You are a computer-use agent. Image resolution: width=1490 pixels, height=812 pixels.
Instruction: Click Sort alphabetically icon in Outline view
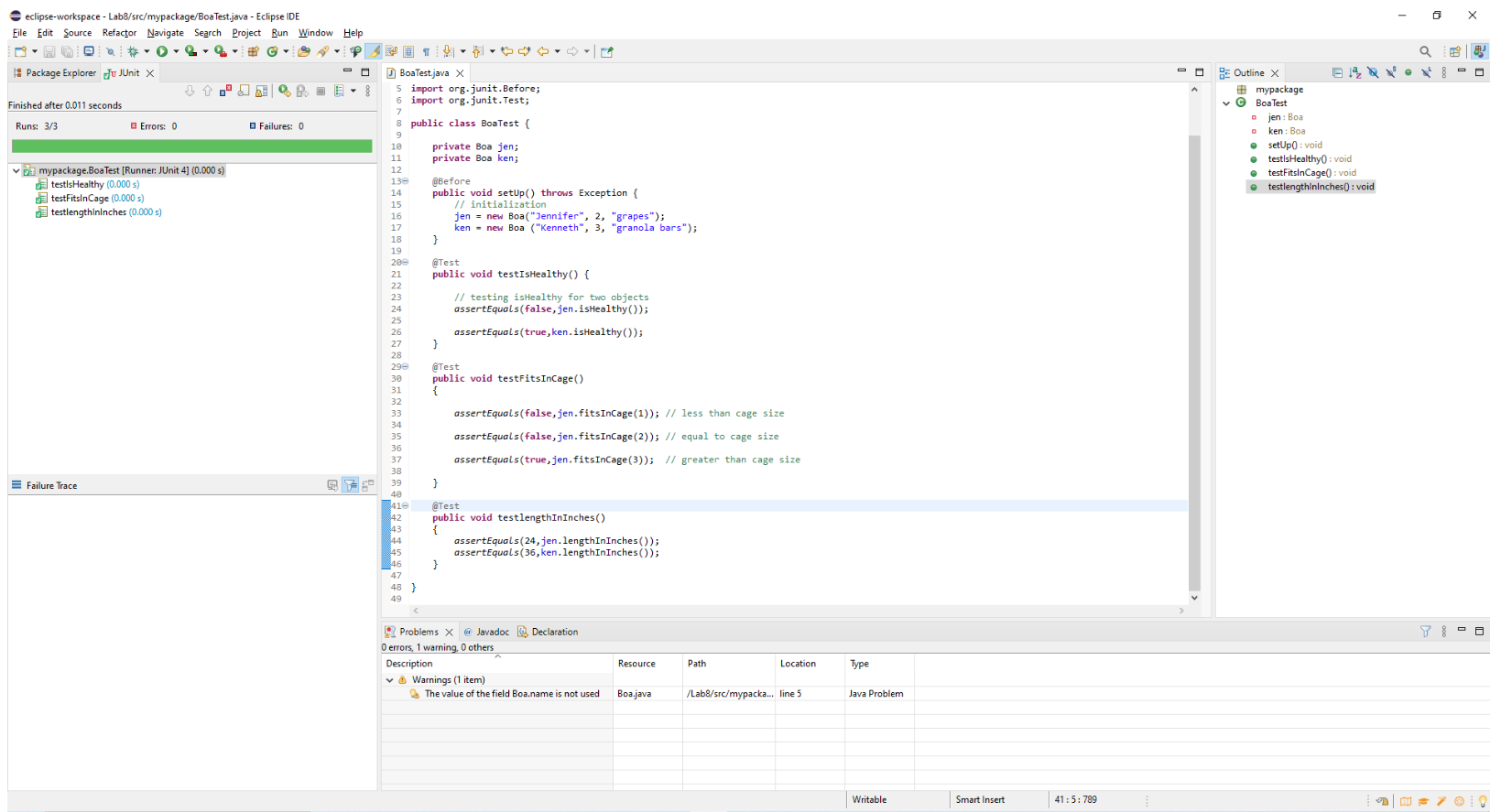pos(1355,72)
